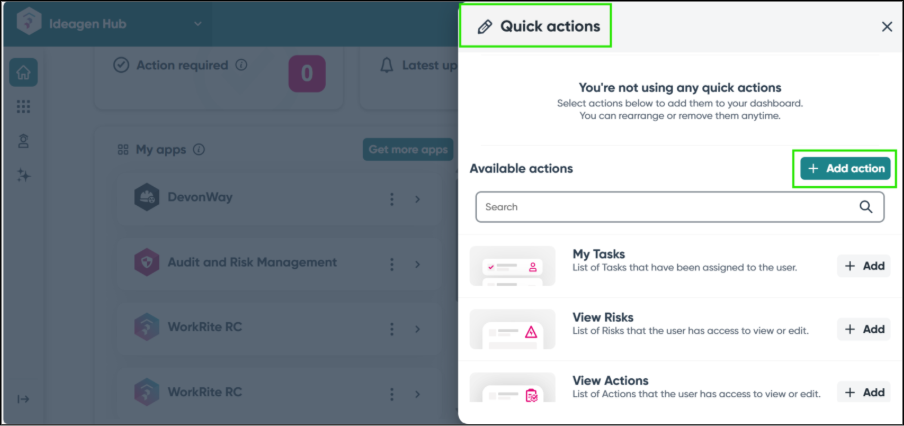Open the Ideagen Hub dropdown
The image size is (904, 426).
tap(197, 23)
